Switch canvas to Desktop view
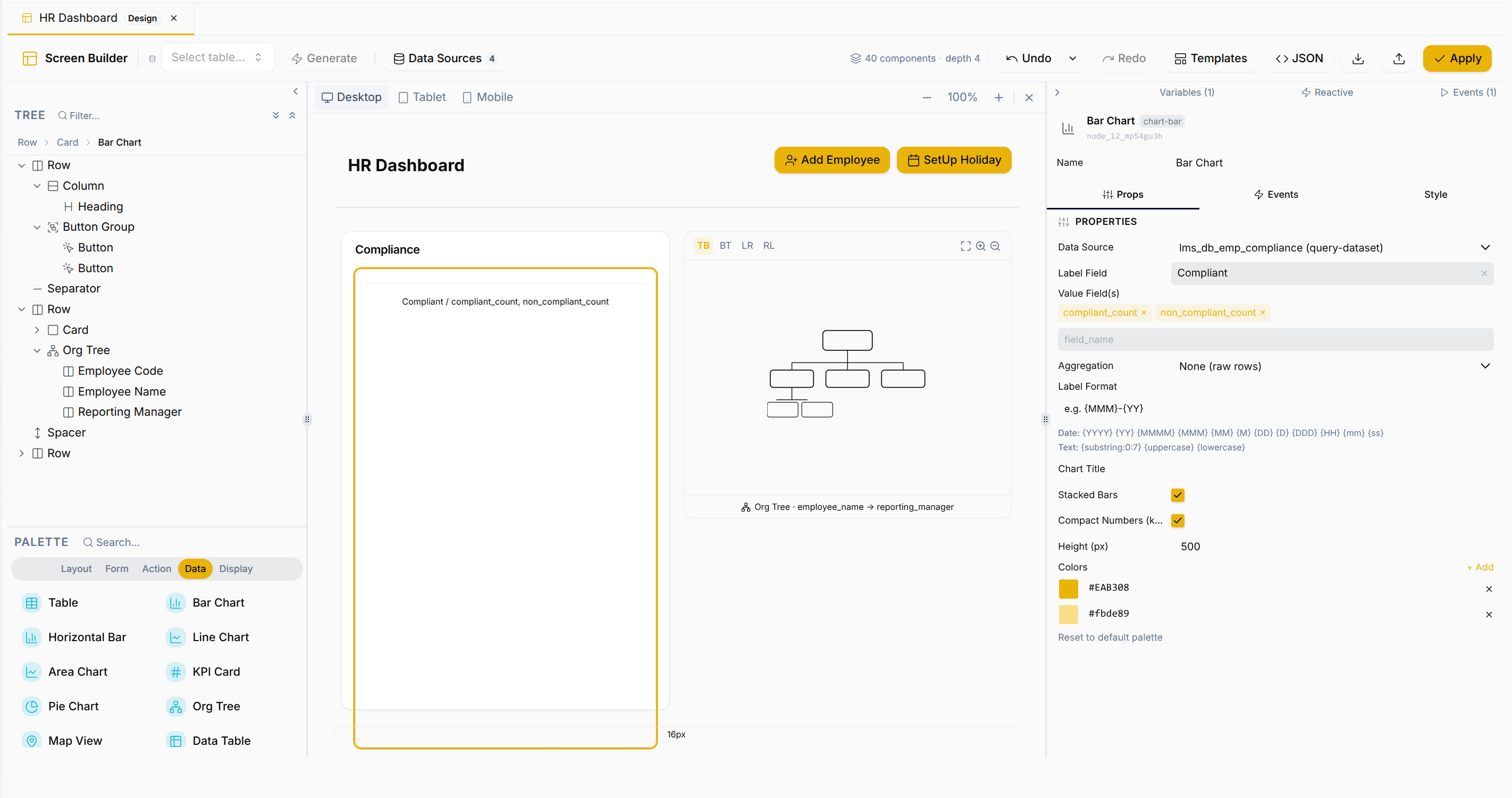The height and width of the screenshot is (798, 1512). [351, 97]
